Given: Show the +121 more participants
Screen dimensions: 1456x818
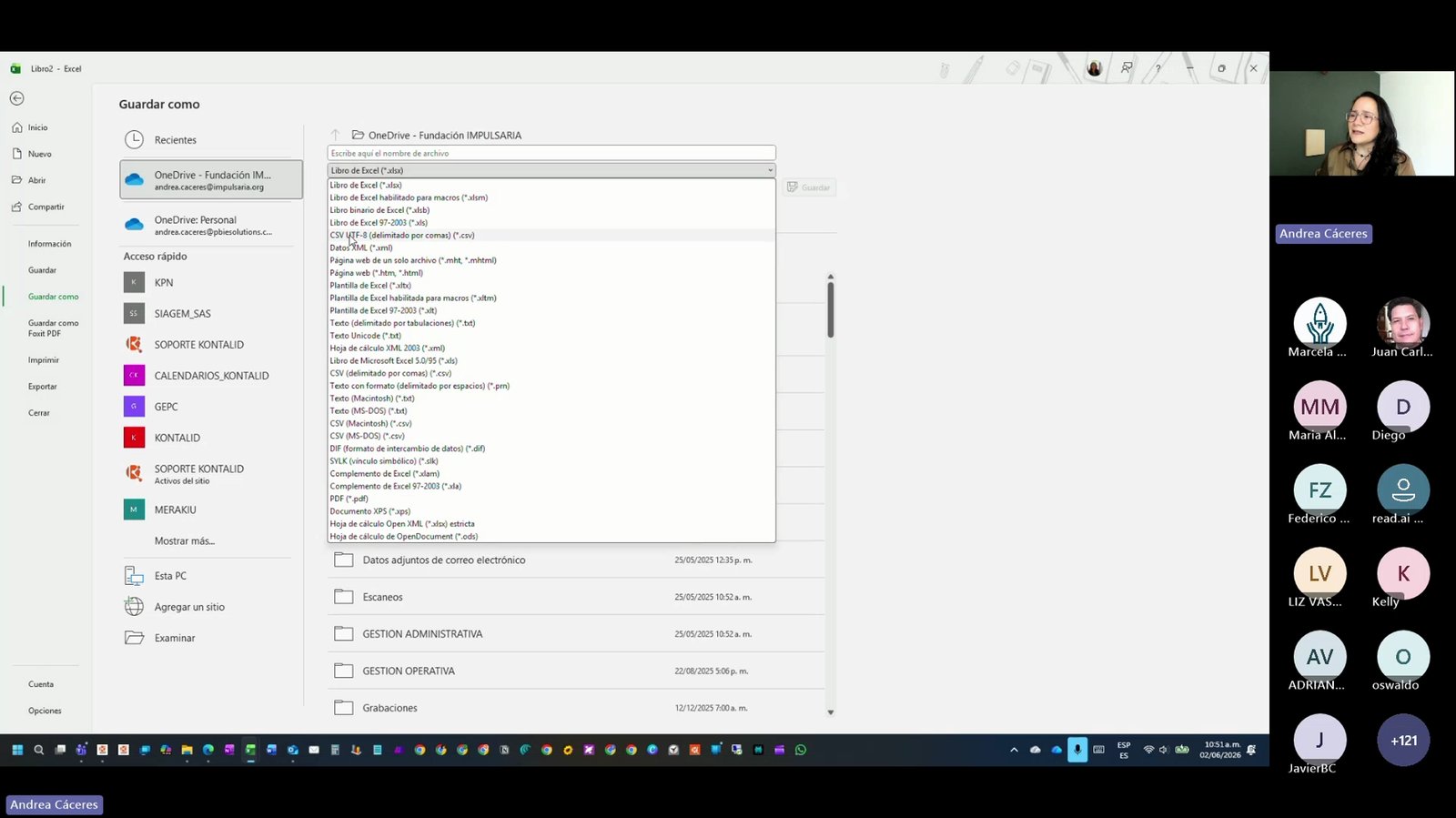Looking at the screenshot, I should [x=1403, y=741].
